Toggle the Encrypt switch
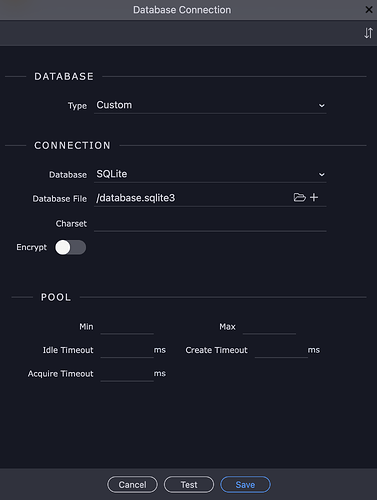377x500 pixels. [x=70, y=247]
